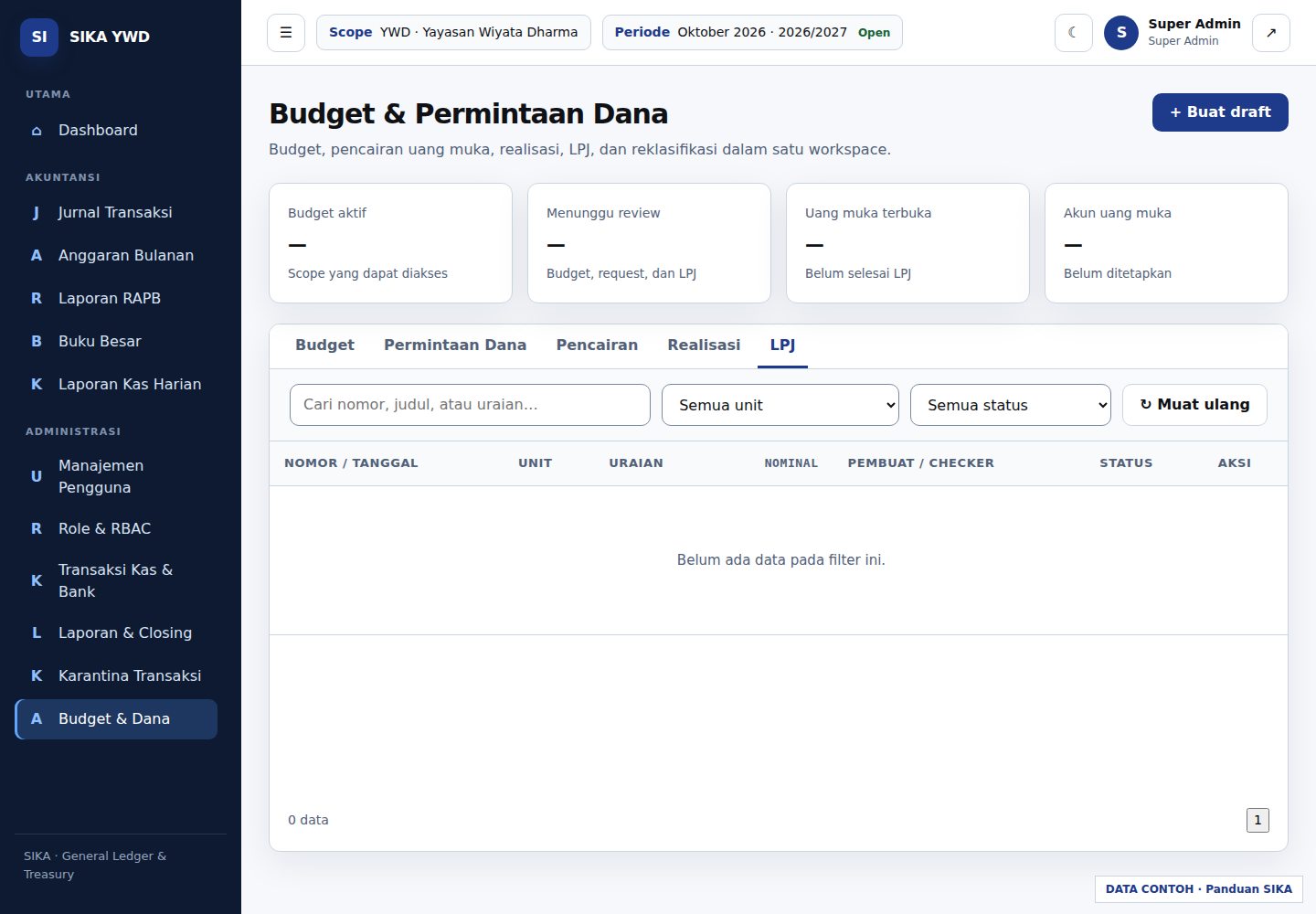Open Laporan RAPB

pos(116,299)
